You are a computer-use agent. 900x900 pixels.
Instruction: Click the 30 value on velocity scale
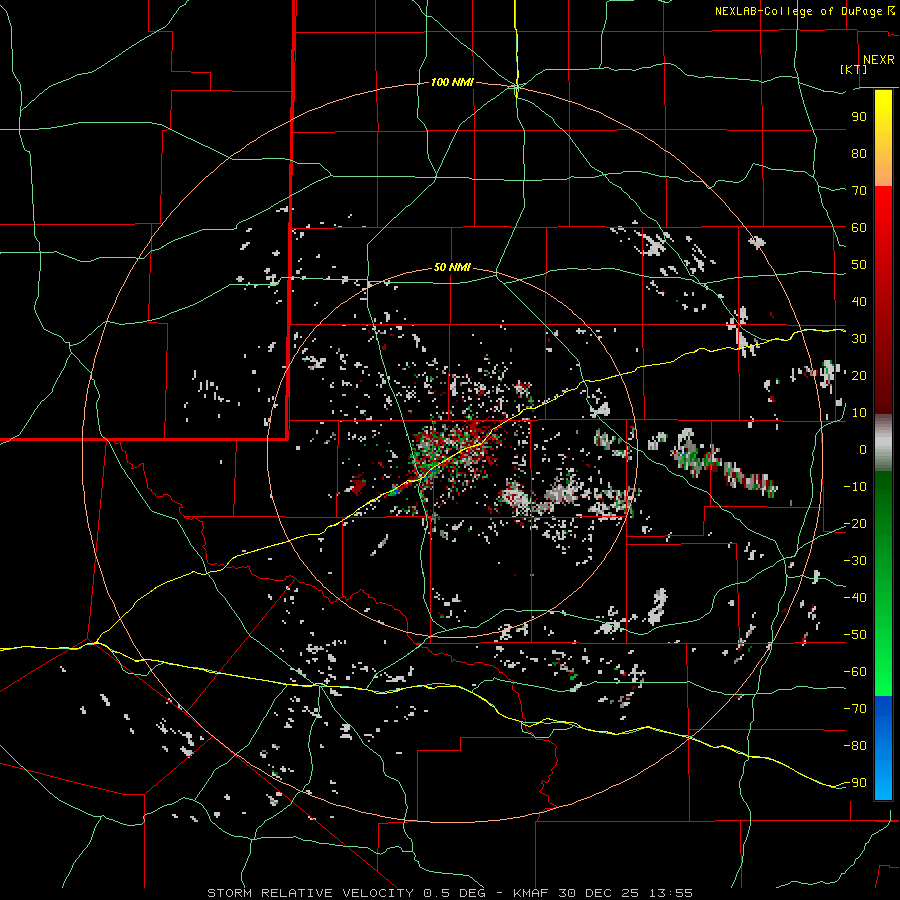(x=859, y=339)
